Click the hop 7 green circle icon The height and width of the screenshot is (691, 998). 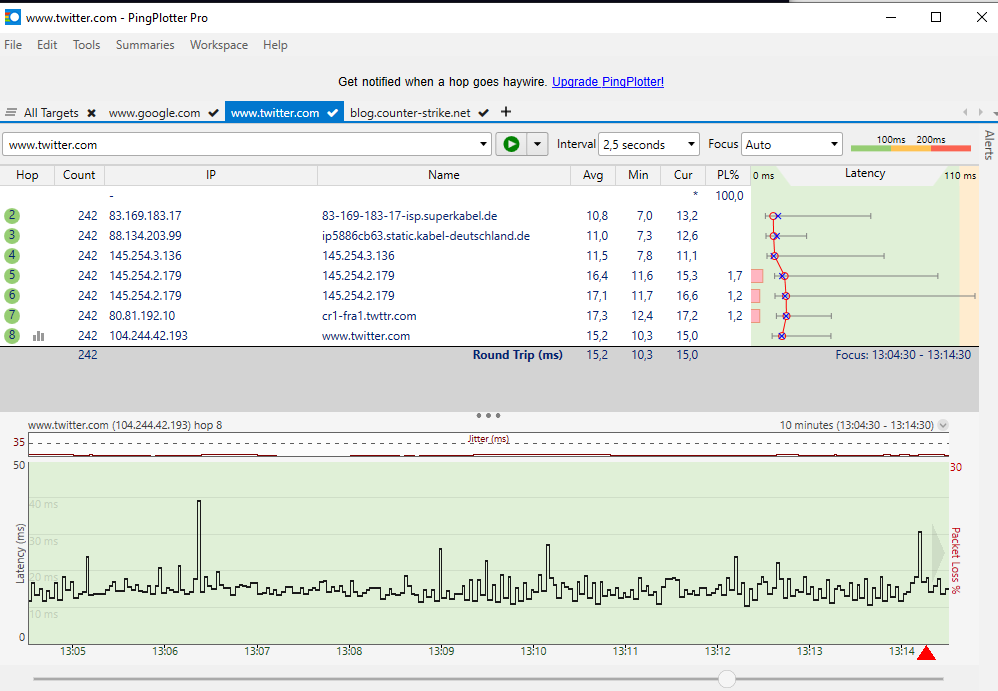coord(11,316)
